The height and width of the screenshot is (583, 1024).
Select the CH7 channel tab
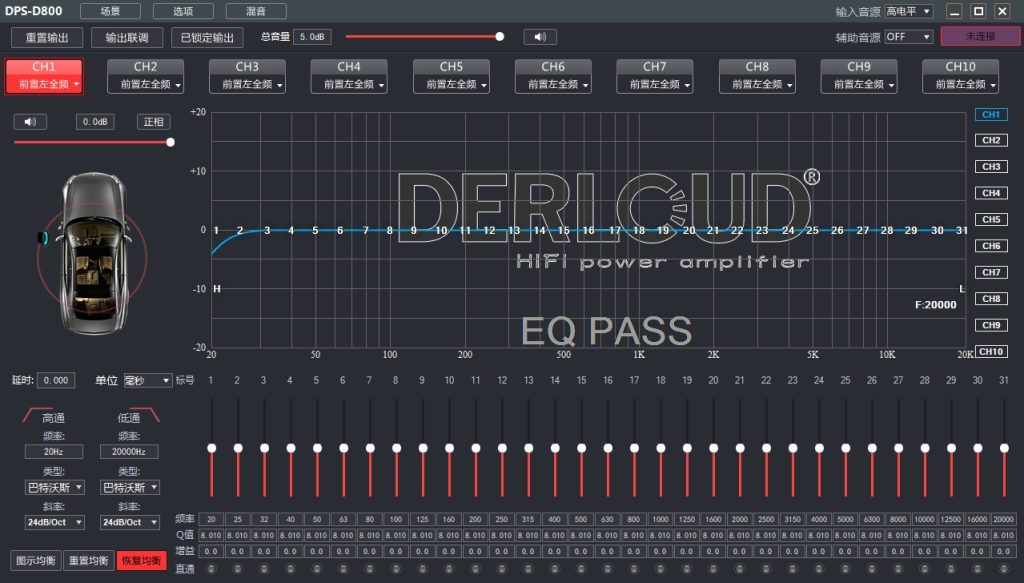(x=654, y=67)
